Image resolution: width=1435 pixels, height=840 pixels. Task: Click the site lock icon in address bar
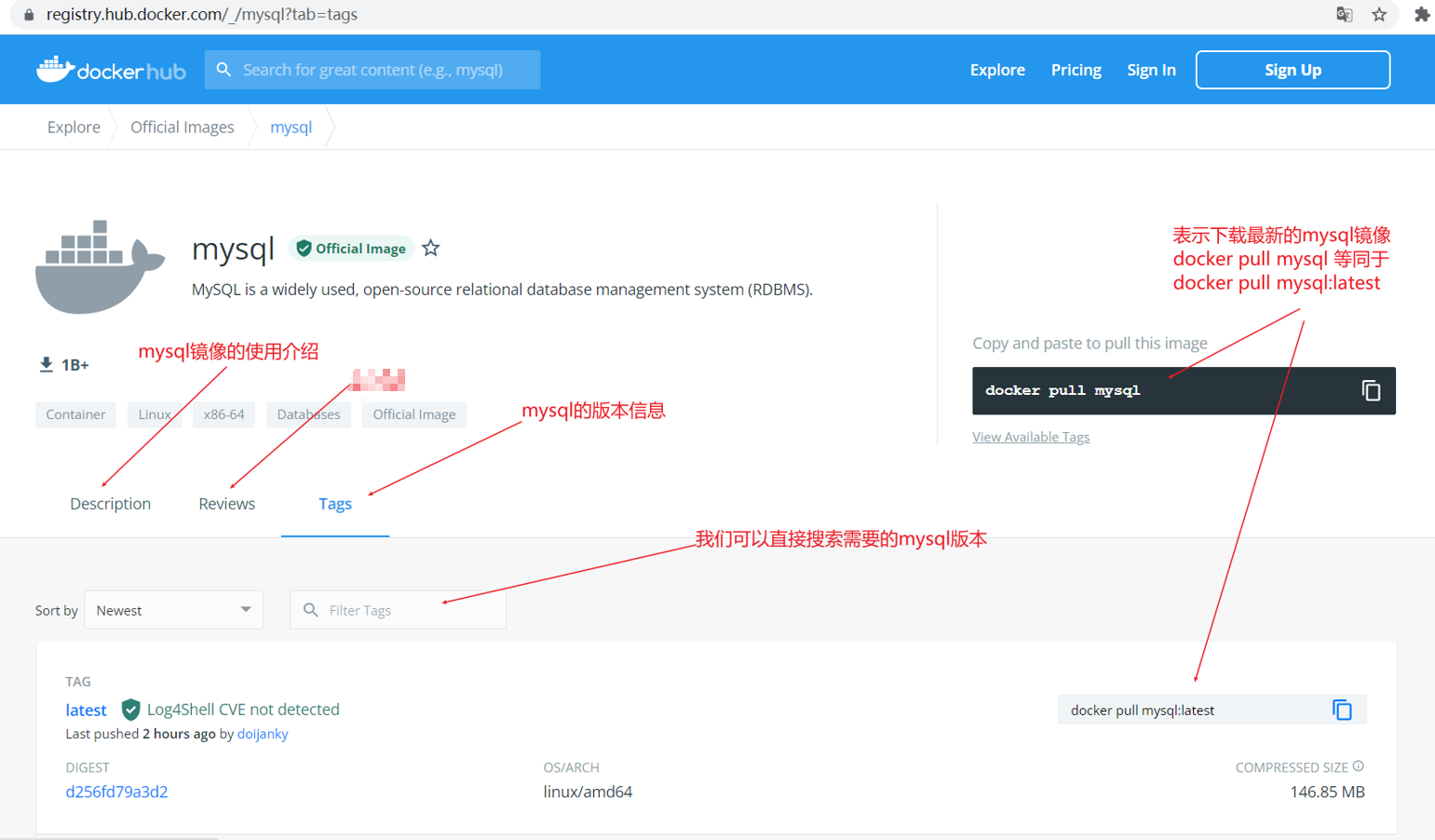29,15
